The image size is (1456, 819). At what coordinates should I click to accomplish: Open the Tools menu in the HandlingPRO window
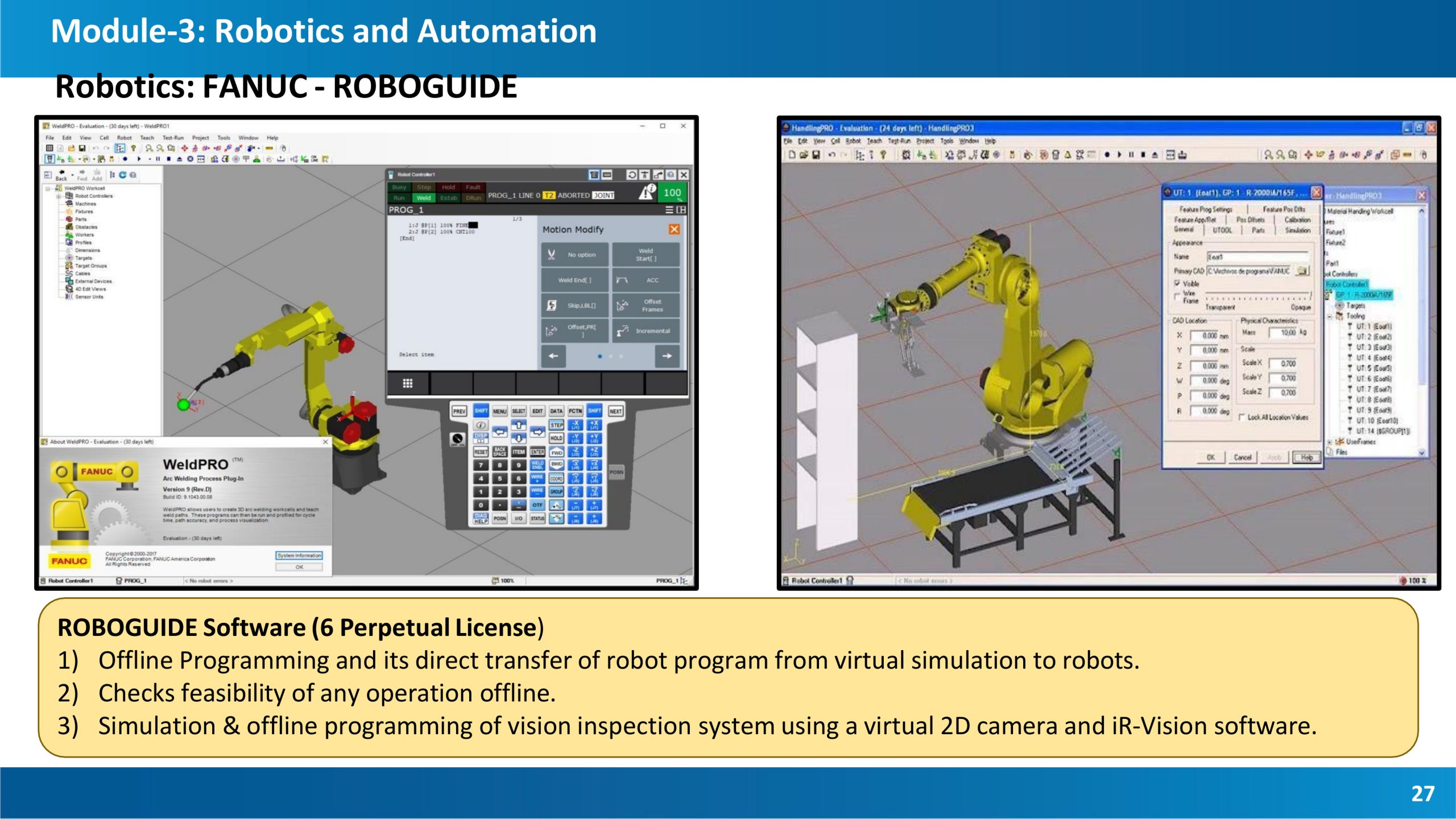click(946, 141)
